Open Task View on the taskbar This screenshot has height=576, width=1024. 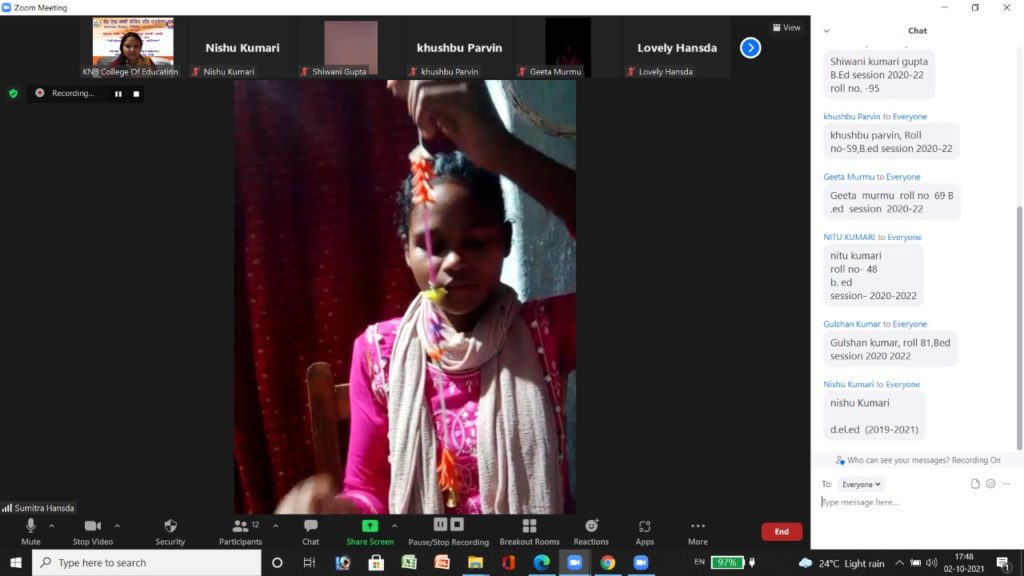click(310, 562)
